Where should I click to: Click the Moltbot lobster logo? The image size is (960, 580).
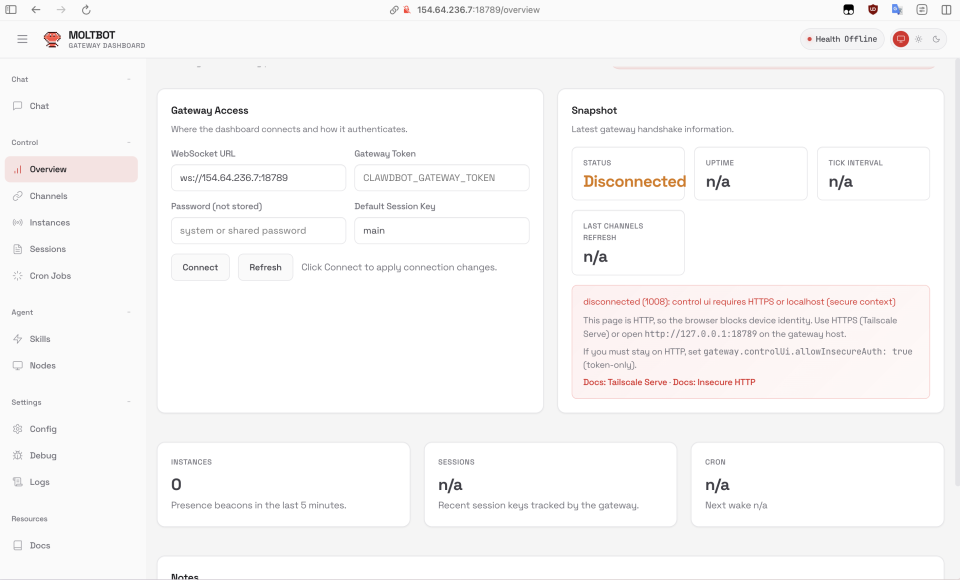tap(52, 39)
